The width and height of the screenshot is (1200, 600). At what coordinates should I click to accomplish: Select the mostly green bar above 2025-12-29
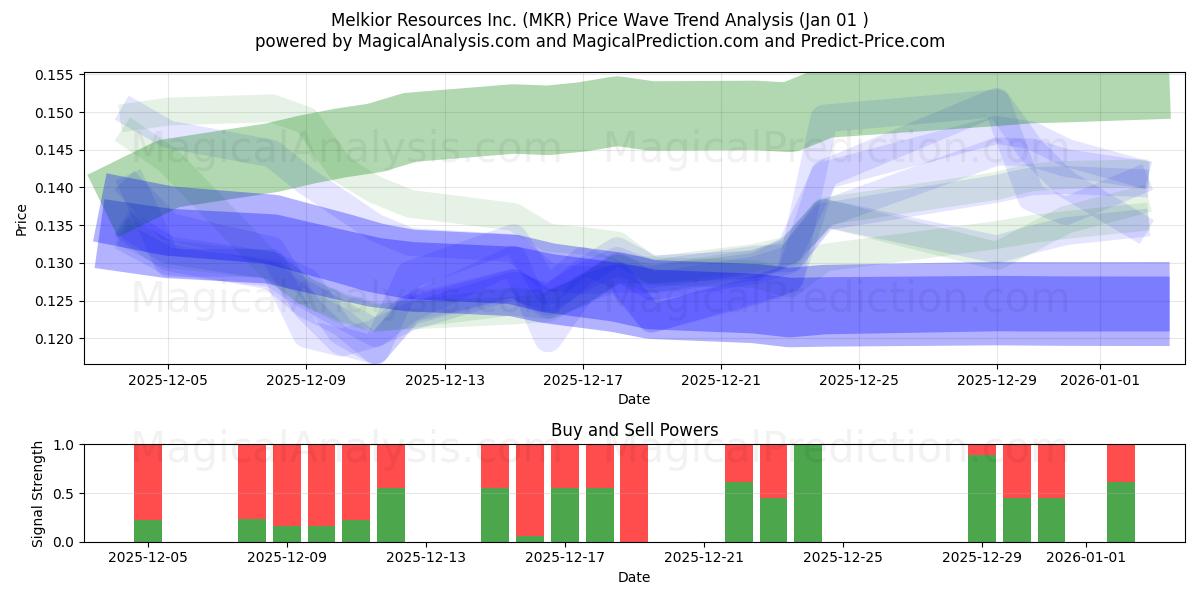point(982,493)
